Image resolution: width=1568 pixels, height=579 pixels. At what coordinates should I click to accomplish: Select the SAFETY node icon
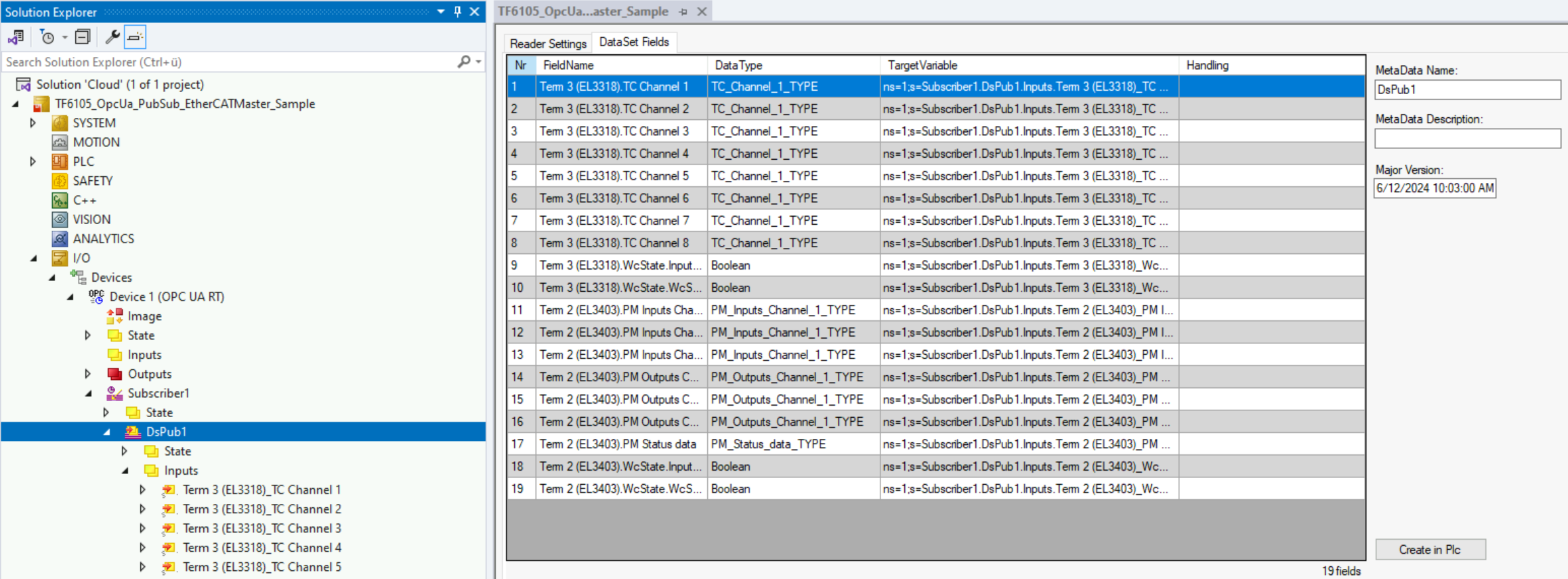60,181
